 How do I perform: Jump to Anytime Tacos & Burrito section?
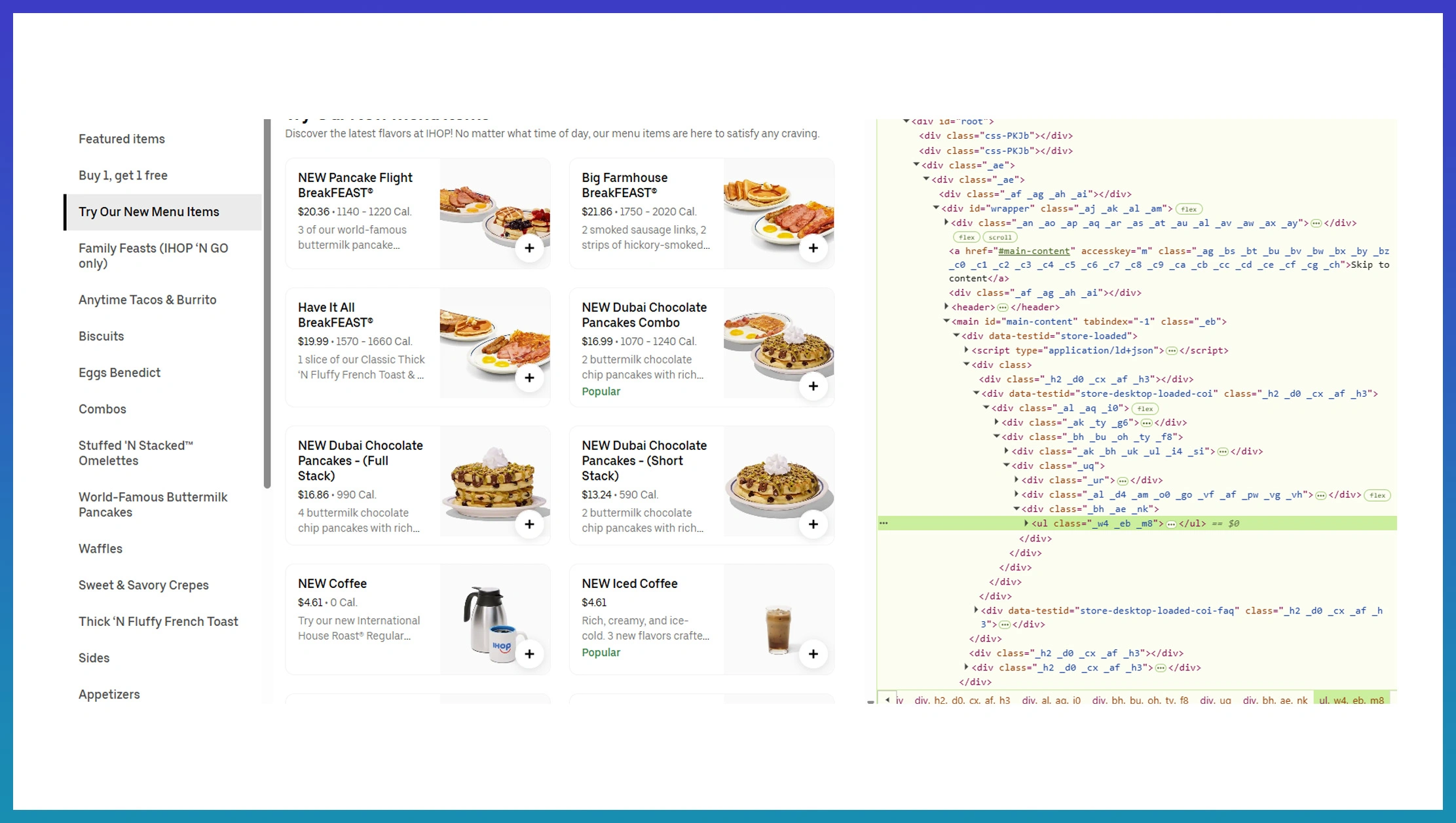click(x=147, y=300)
